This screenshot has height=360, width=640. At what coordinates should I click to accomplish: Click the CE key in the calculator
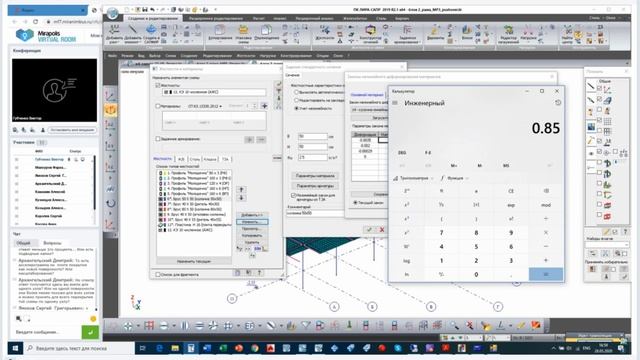(511, 191)
